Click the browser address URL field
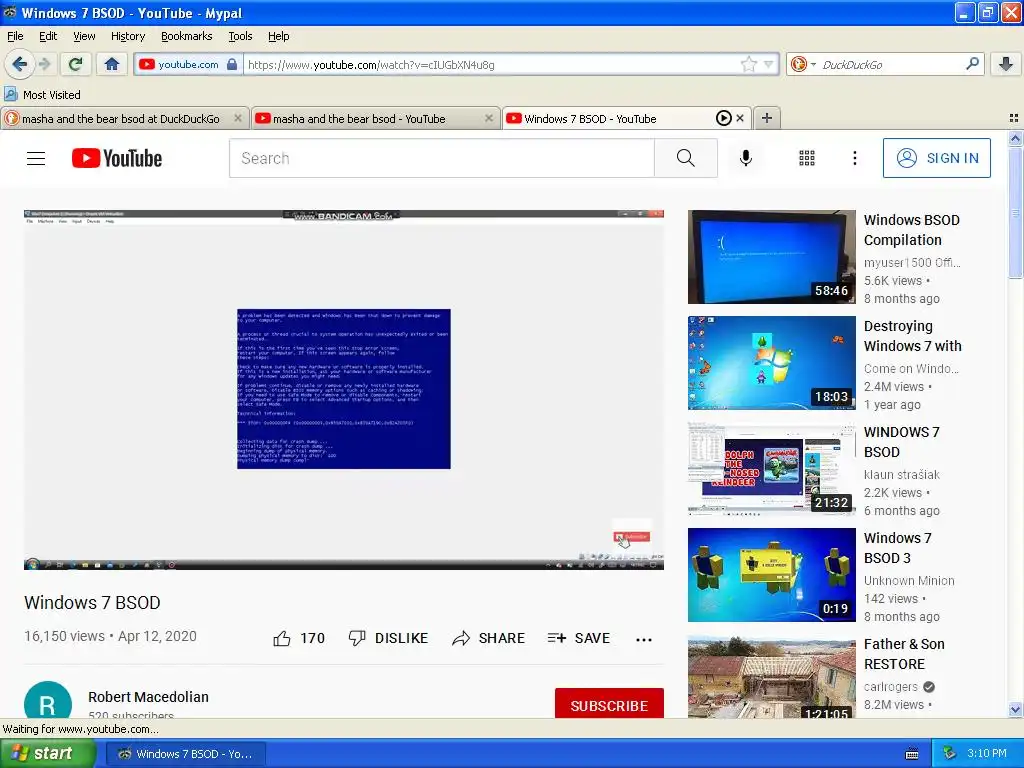 493,64
